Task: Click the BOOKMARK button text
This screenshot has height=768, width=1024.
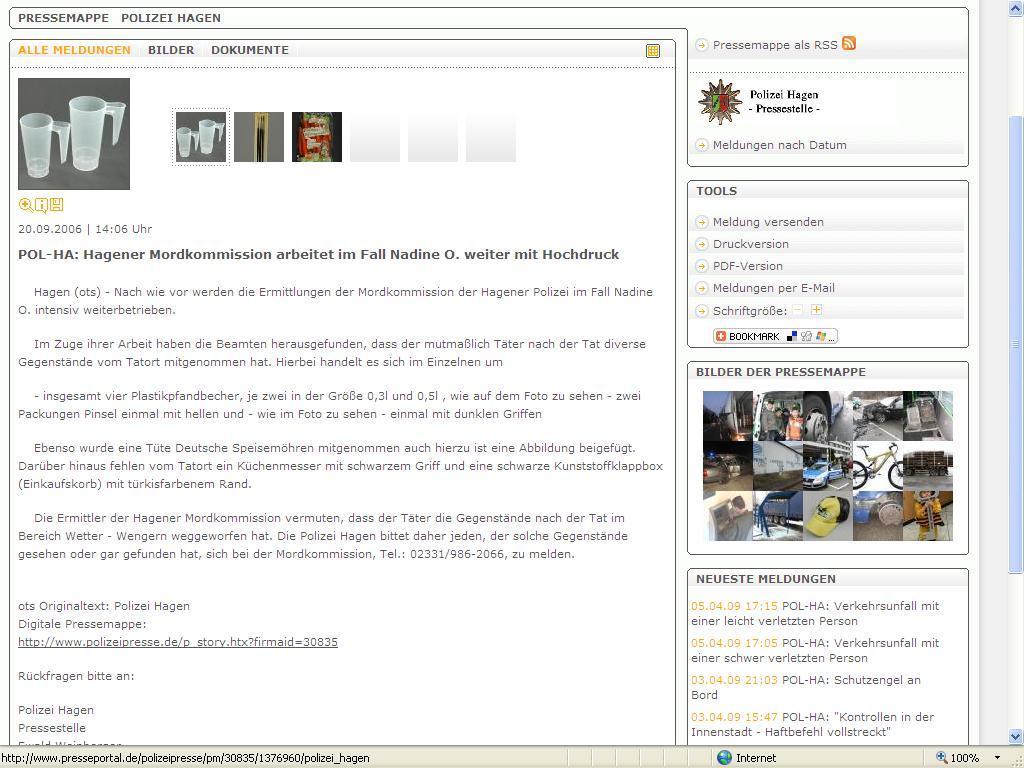Action: pos(754,336)
